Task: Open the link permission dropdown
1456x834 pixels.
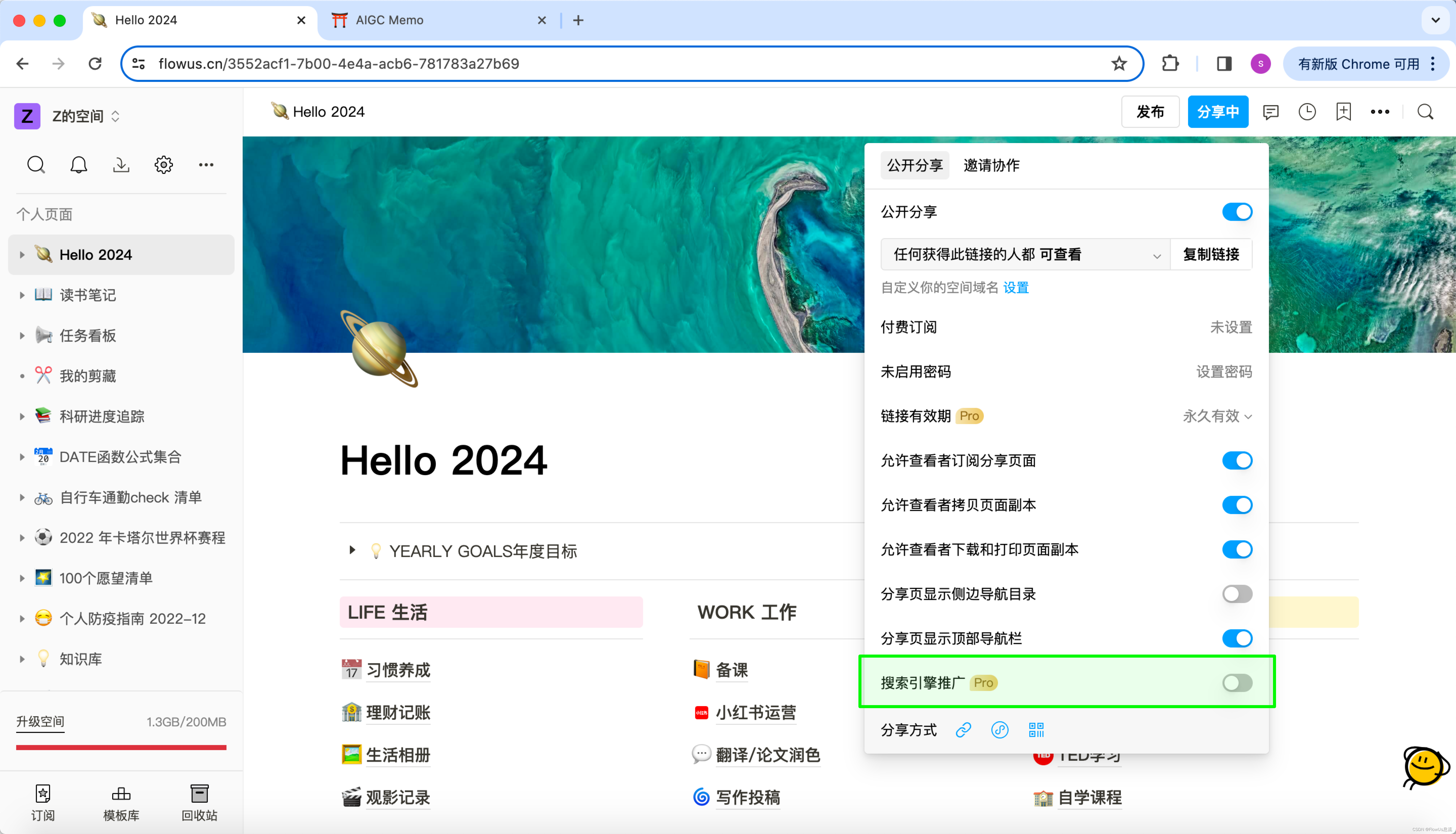Action: pyautogui.click(x=1025, y=254)
